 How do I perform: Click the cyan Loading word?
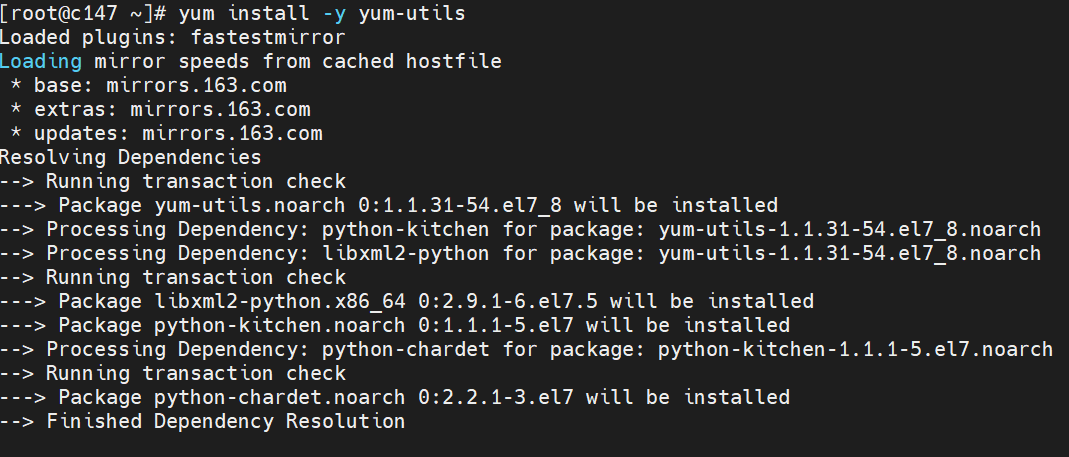point(41,62)
